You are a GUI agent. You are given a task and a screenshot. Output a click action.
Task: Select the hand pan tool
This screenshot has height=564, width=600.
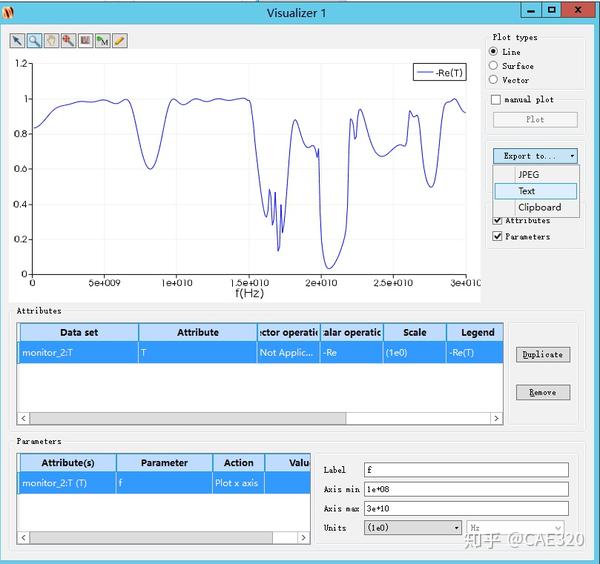coord(52,41)
